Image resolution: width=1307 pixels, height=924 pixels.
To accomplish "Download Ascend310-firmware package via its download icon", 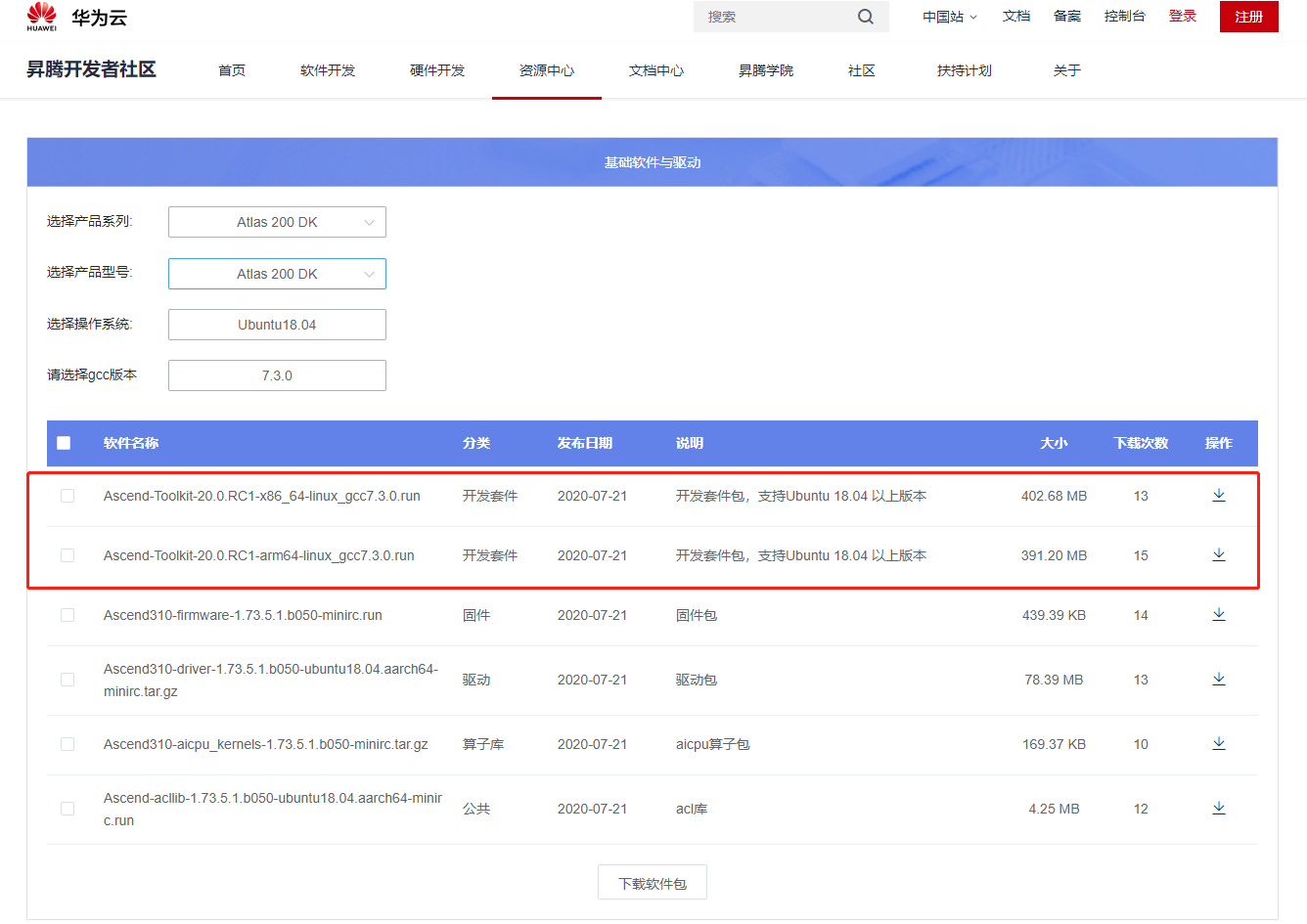I will coord(1219,614).
